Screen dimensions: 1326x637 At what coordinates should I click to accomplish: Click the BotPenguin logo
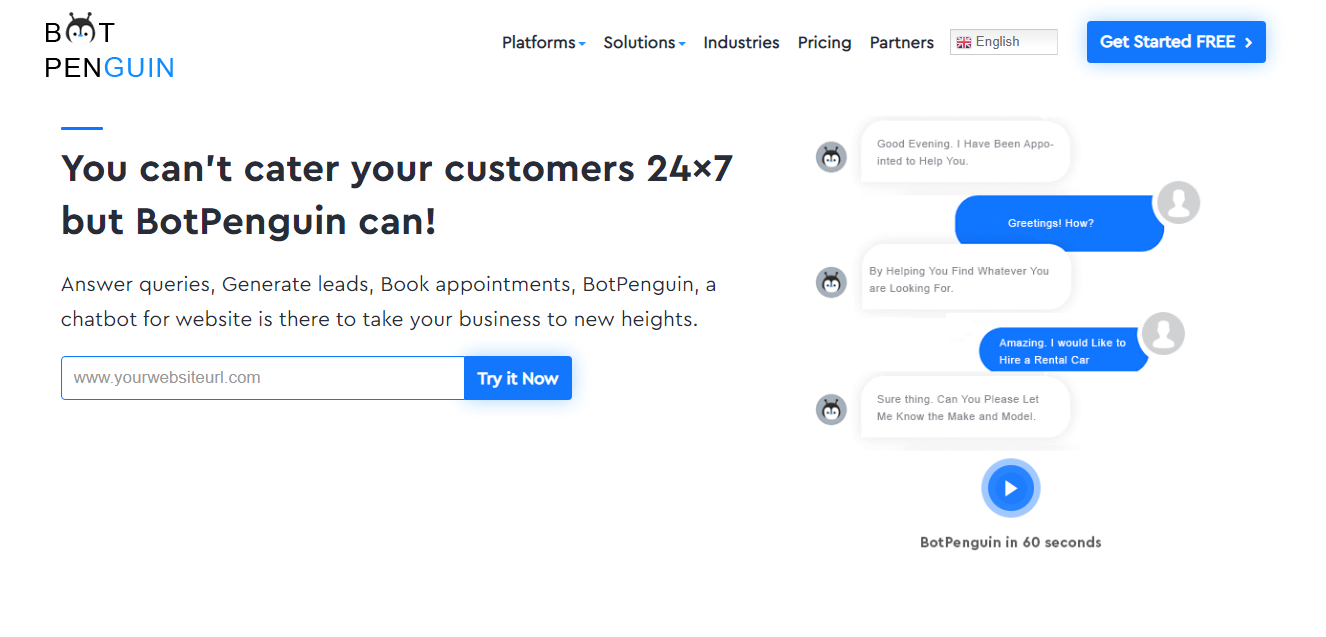pyautogui.click(x=109, y=48)
